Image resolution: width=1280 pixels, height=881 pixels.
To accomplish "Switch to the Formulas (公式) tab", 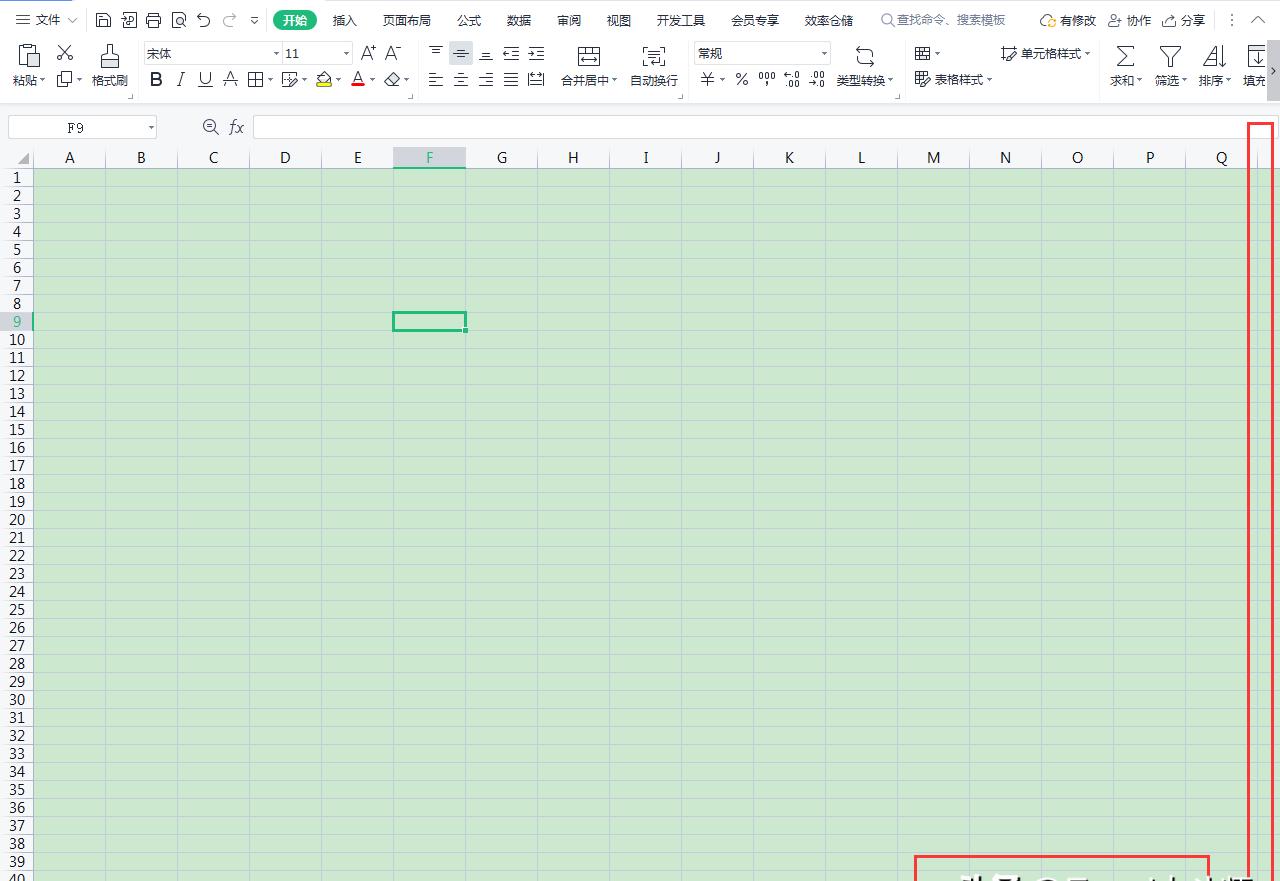I will 469,20.
